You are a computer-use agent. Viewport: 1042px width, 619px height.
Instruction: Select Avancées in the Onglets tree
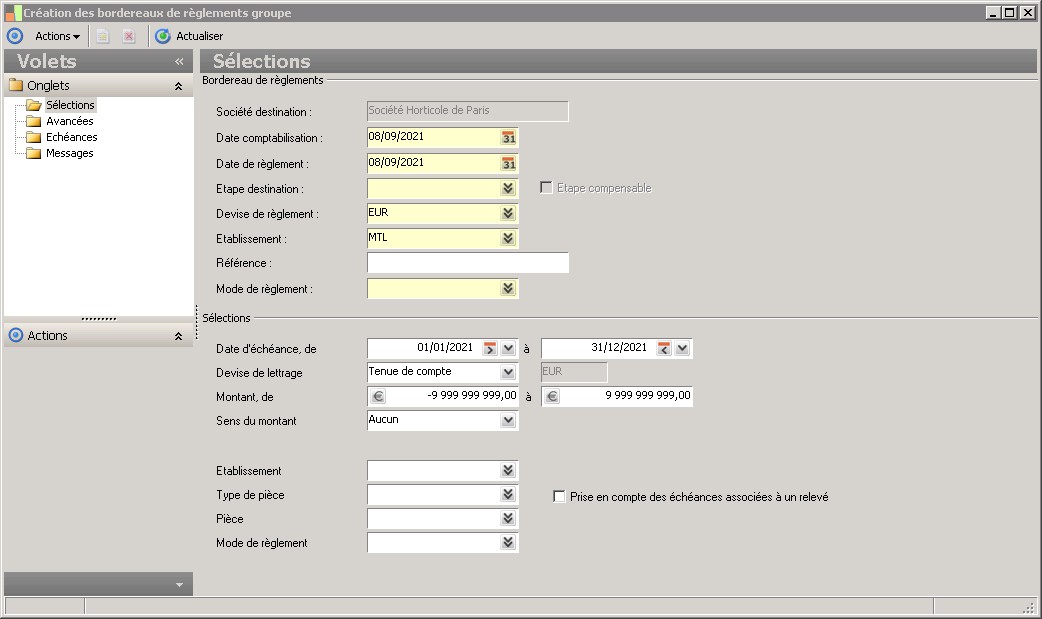(69, 121)
